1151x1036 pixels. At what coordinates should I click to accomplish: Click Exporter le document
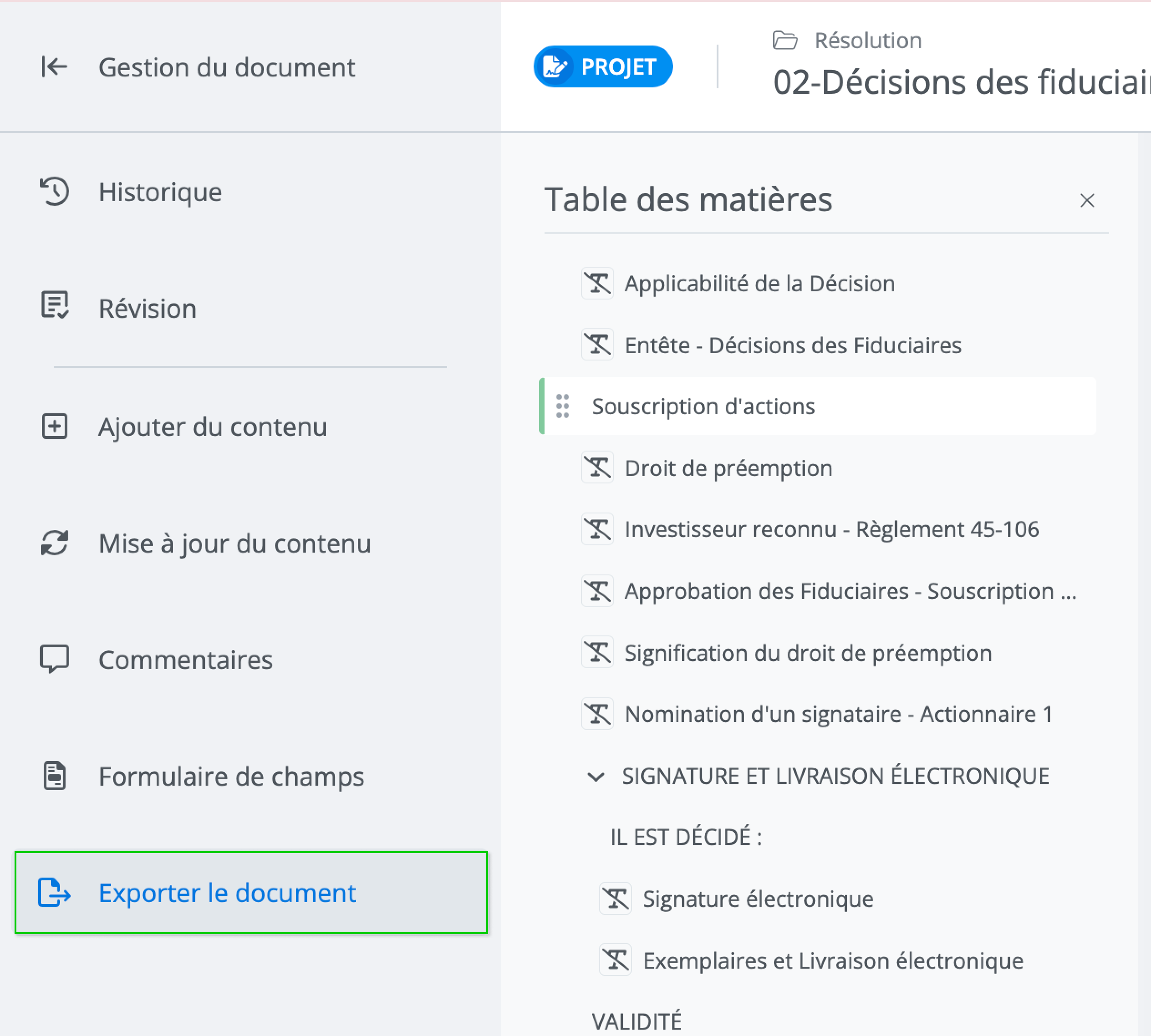point(227,893)
